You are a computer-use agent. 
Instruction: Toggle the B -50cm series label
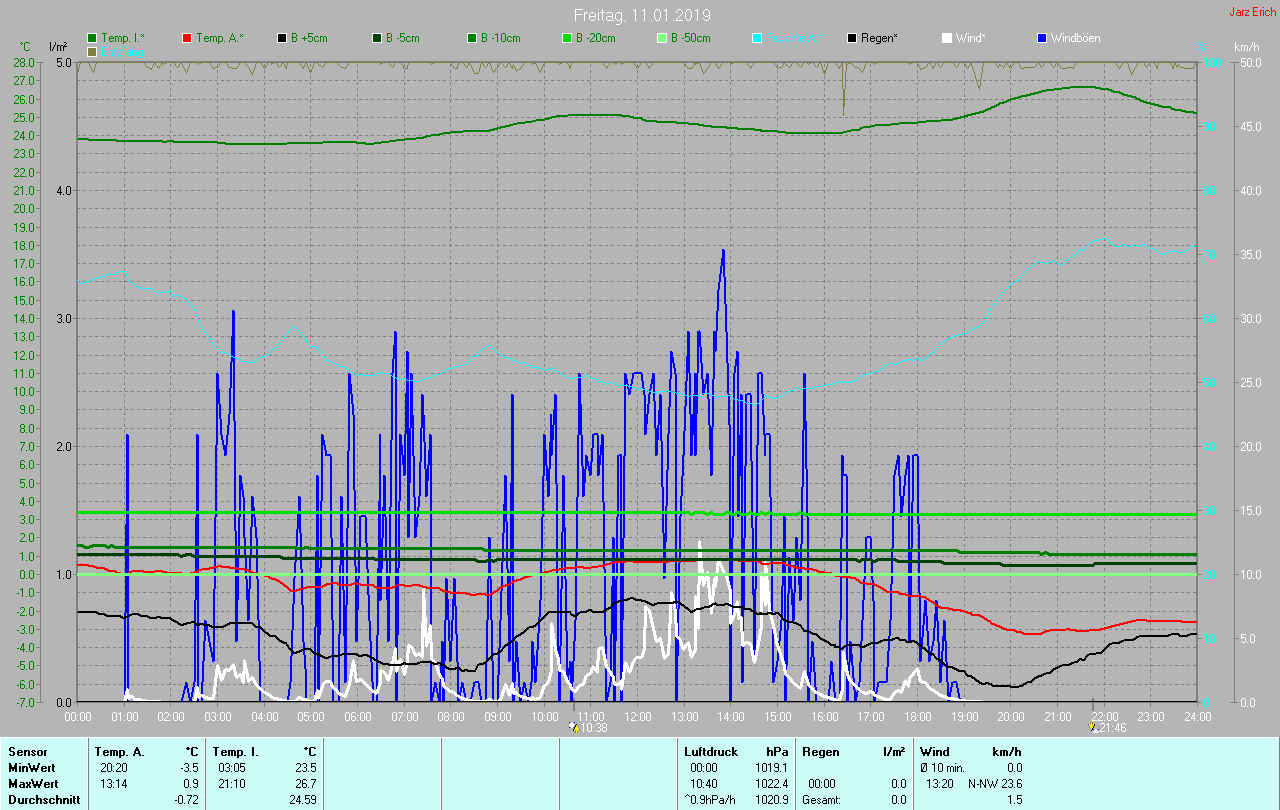point(690,38)
